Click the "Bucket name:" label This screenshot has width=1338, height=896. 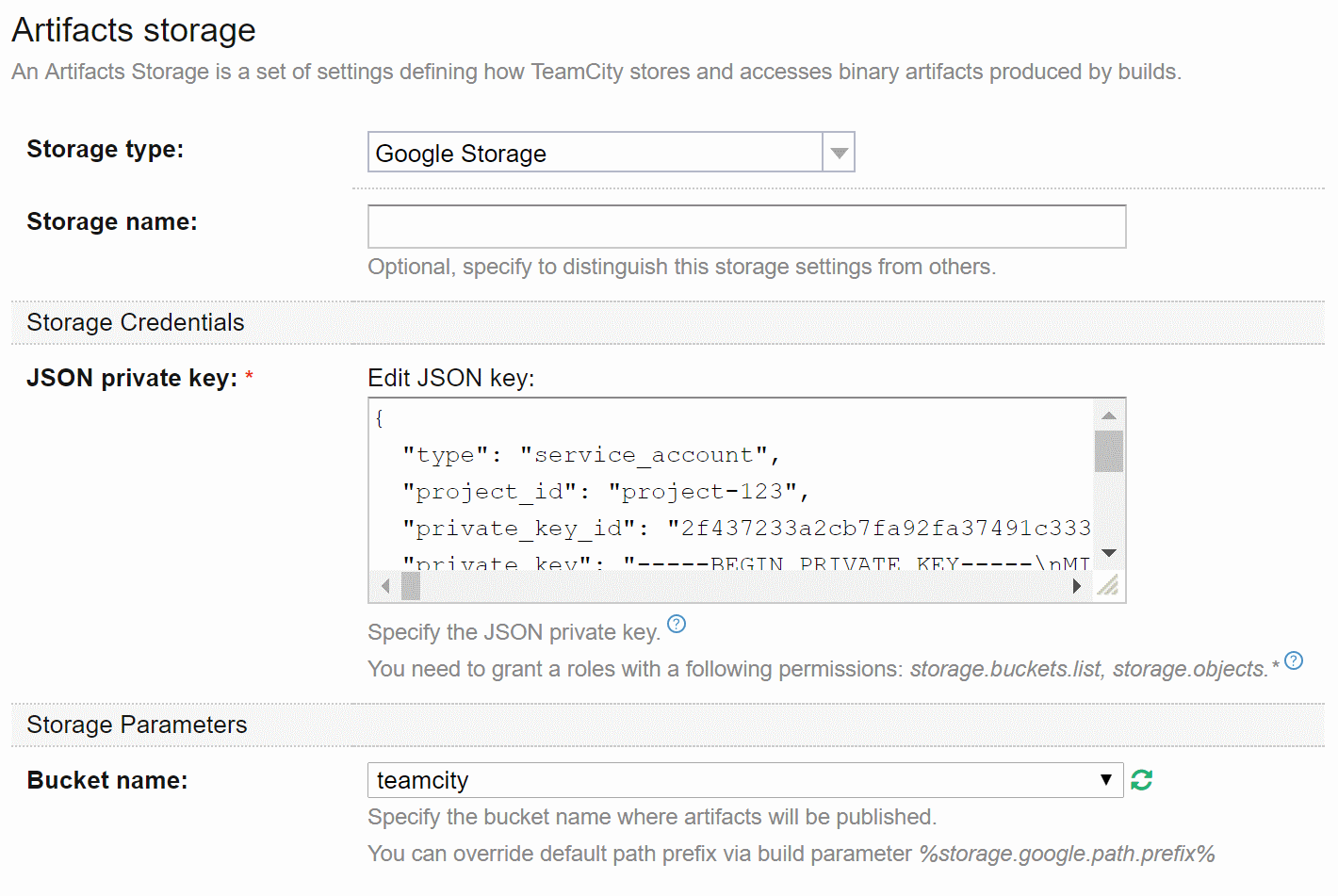[107, 780]
